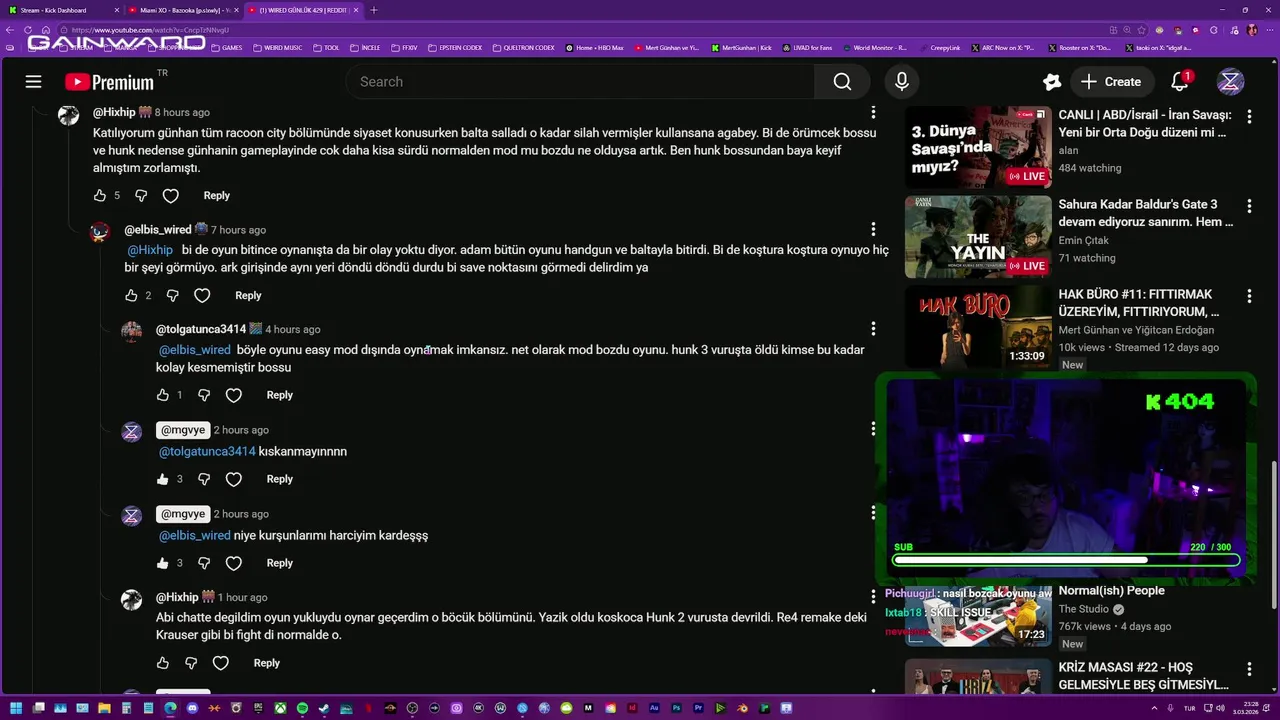Heart Hixhip's 1 hour ago comment

221,663
